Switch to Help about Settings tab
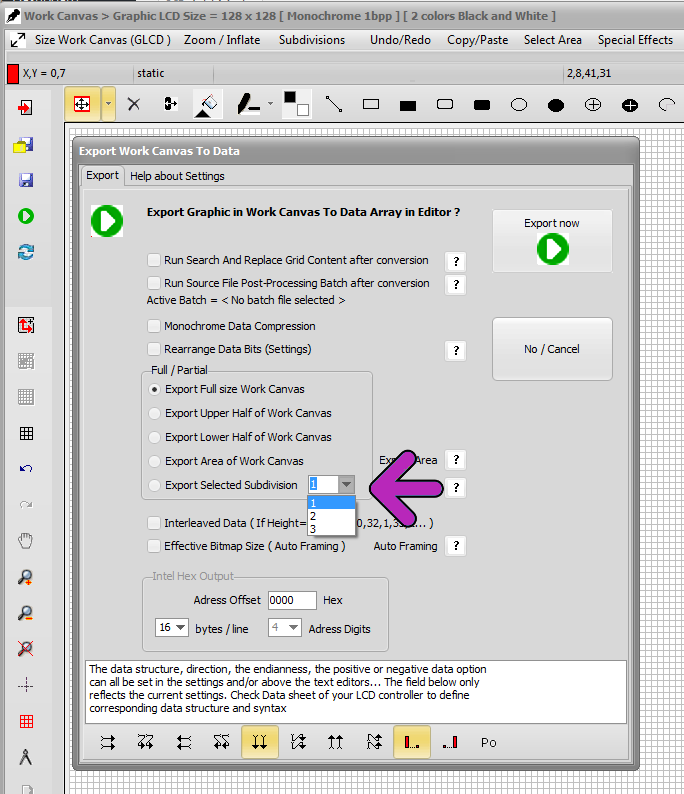This screenshot has width=684, height=794. [177, 176]
